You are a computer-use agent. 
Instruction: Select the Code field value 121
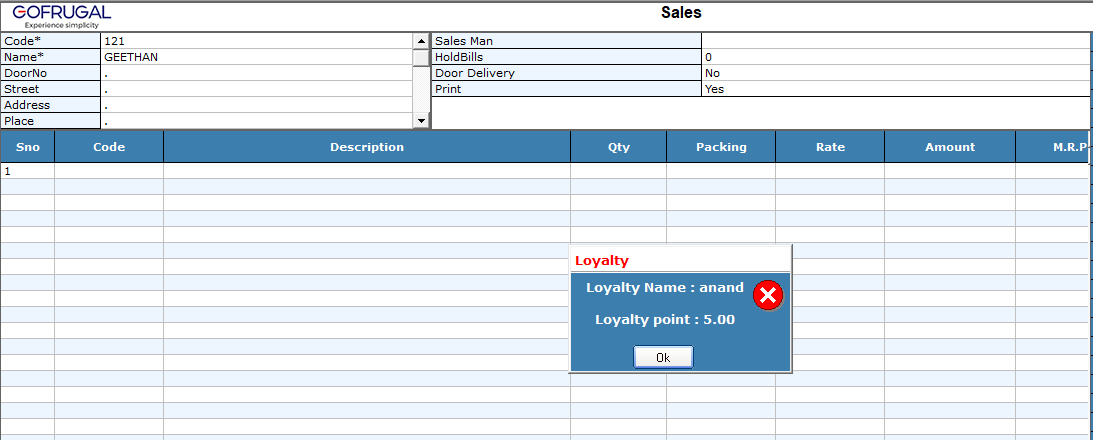[257, 41]
